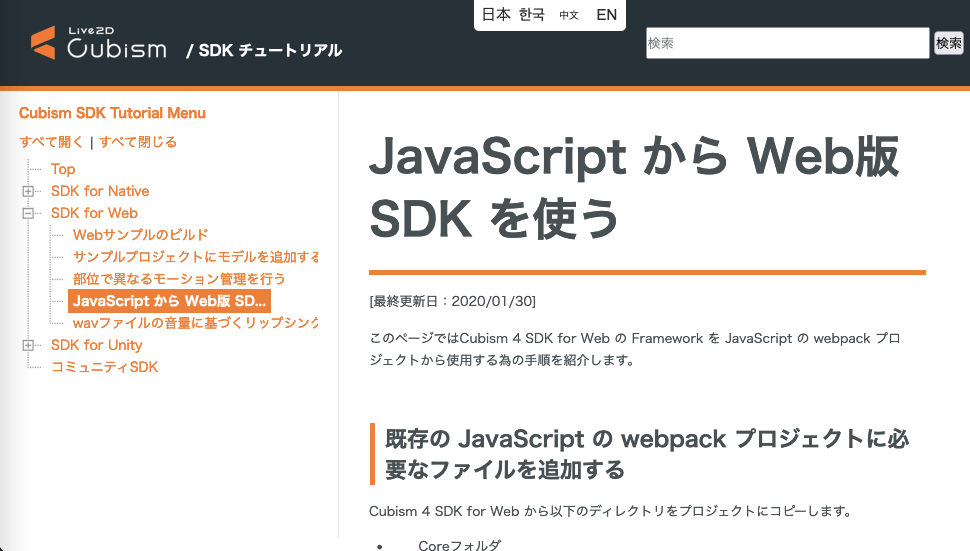The image size is (970, 551).
Task: Expand the SDK for Unity plus icon
Action: [x=28, y=345]
